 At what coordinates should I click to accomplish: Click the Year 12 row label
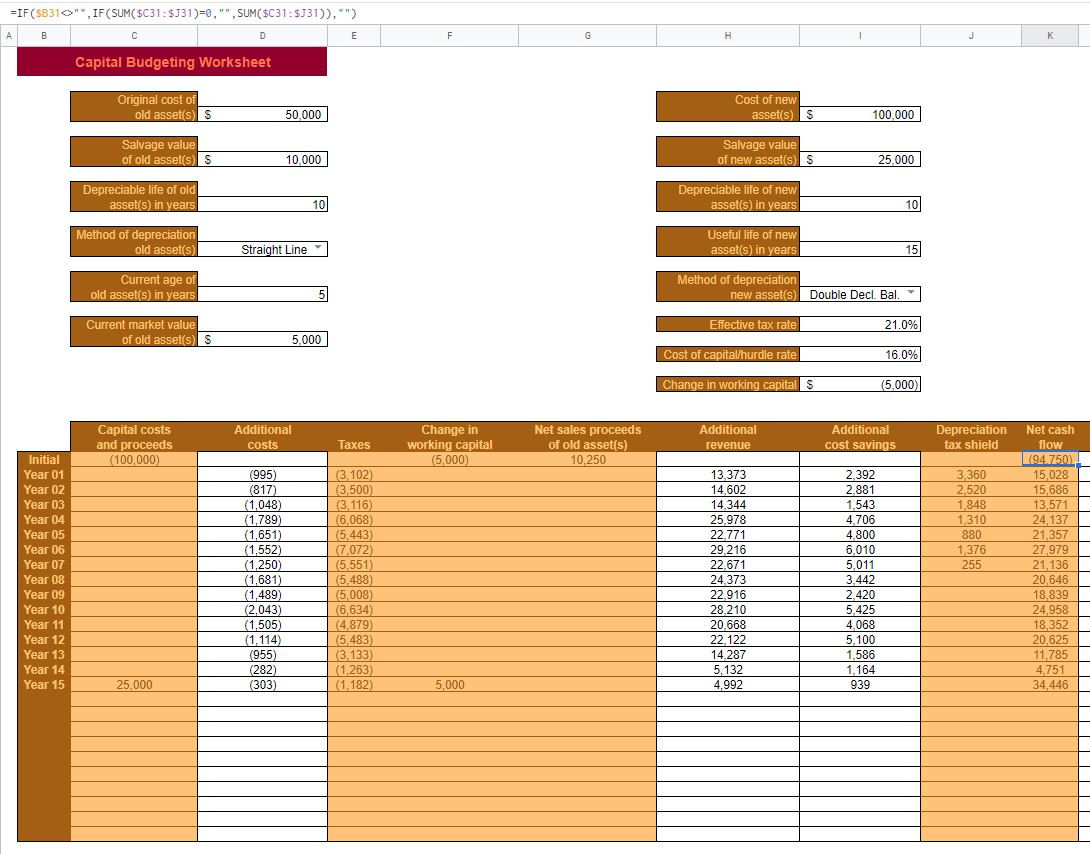[44, 640]
